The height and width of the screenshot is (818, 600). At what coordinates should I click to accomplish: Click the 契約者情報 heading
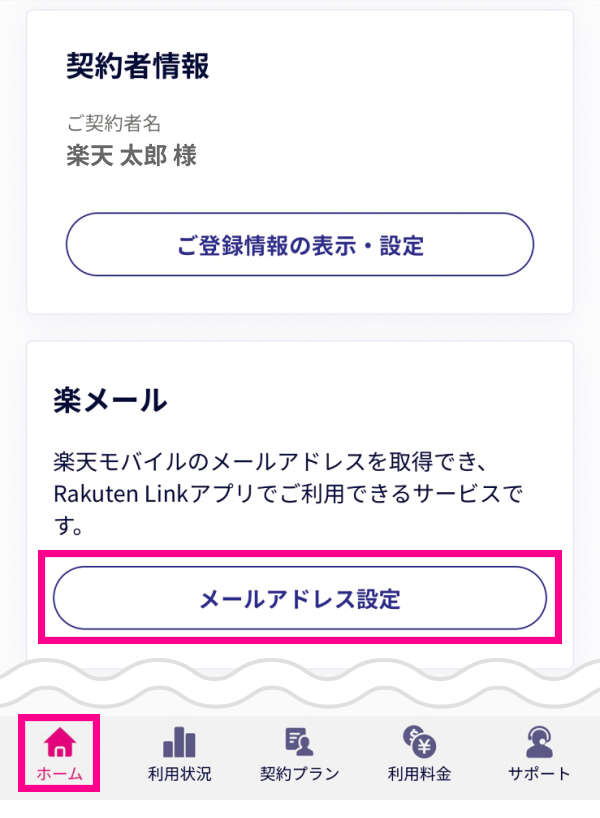tap(138, 66)
